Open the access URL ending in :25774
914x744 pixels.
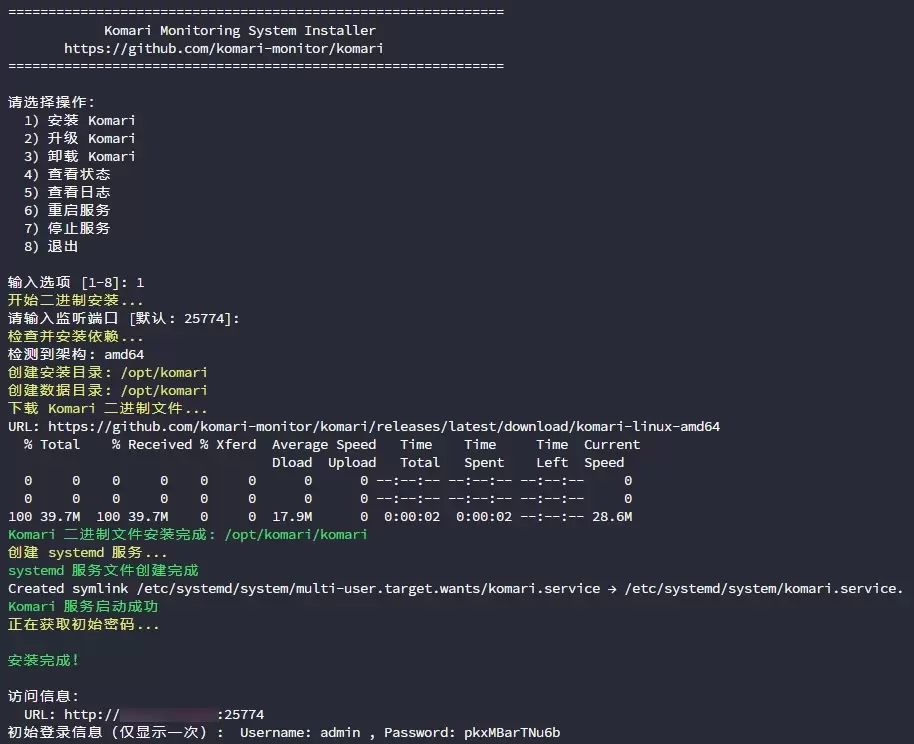coord(164,715)
